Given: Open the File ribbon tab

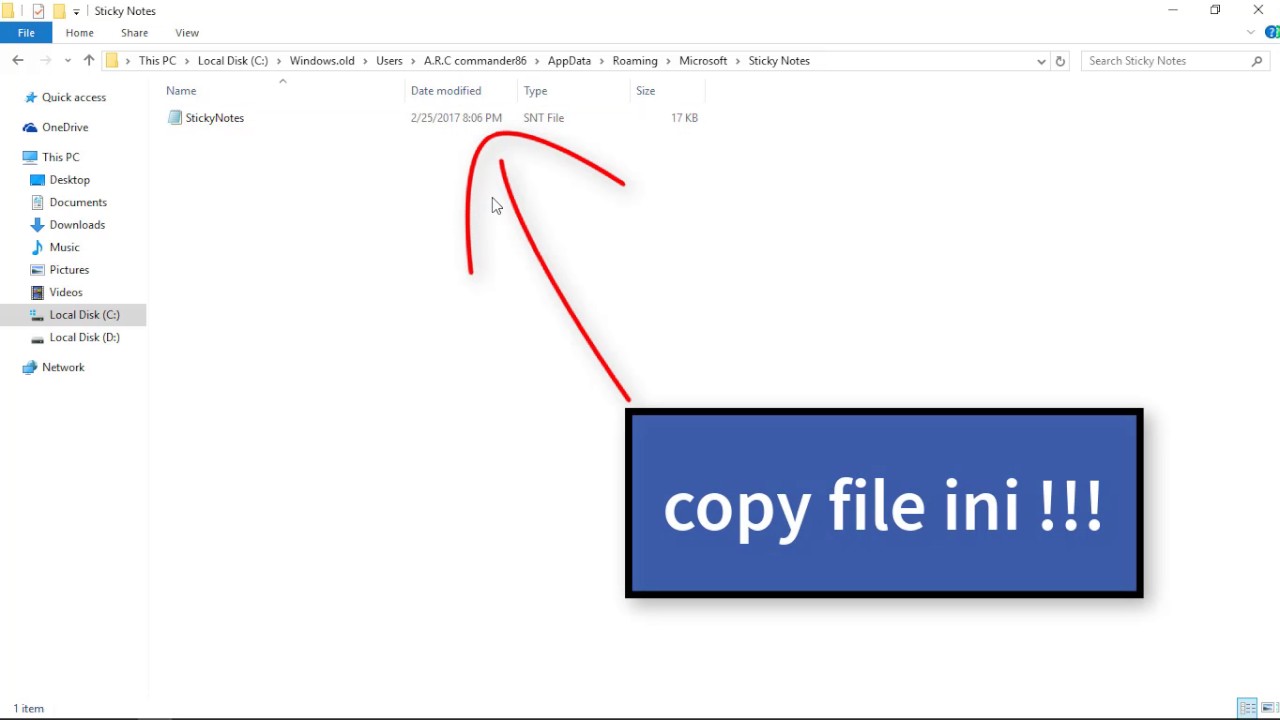Looking at the screenshot, I should [26, 33].
